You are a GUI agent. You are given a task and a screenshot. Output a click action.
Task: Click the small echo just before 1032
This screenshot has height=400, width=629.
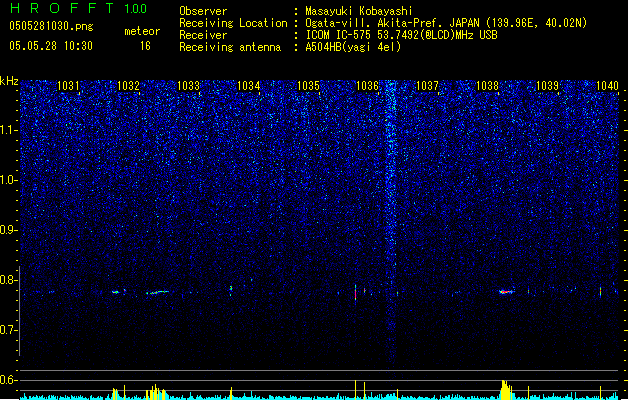pyautogui.click(x=116, y=292)
